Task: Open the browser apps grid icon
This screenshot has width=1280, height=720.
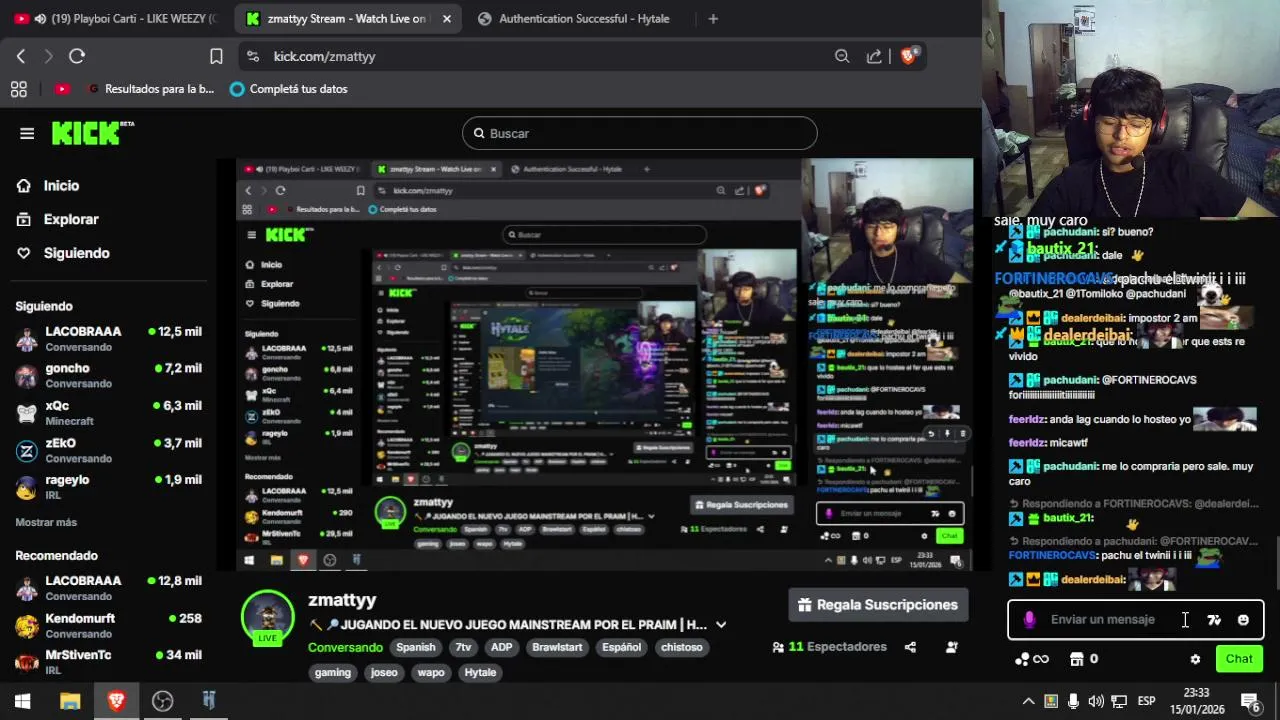Action: pos(19,89)
